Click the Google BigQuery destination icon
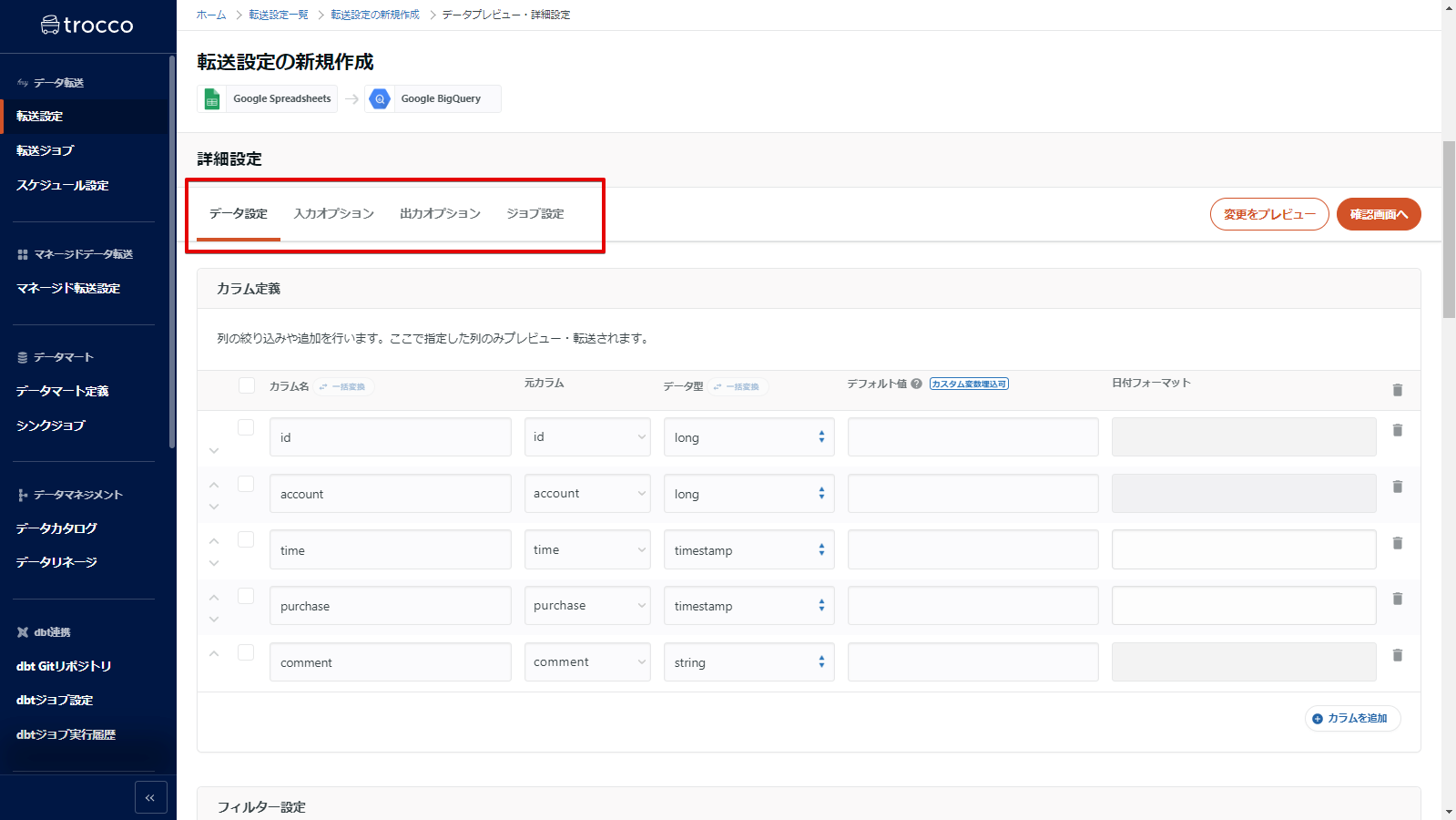This screenshot has height=820, width=1456. click(380, 99)
